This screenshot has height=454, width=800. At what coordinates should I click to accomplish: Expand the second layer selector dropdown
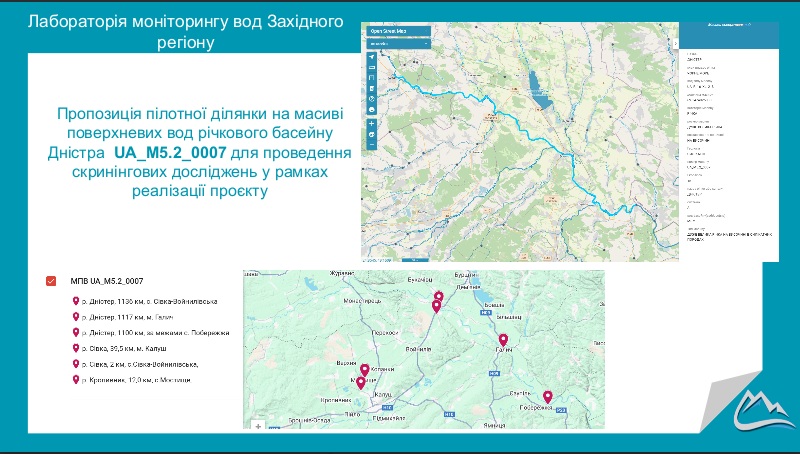click(397, 44)
